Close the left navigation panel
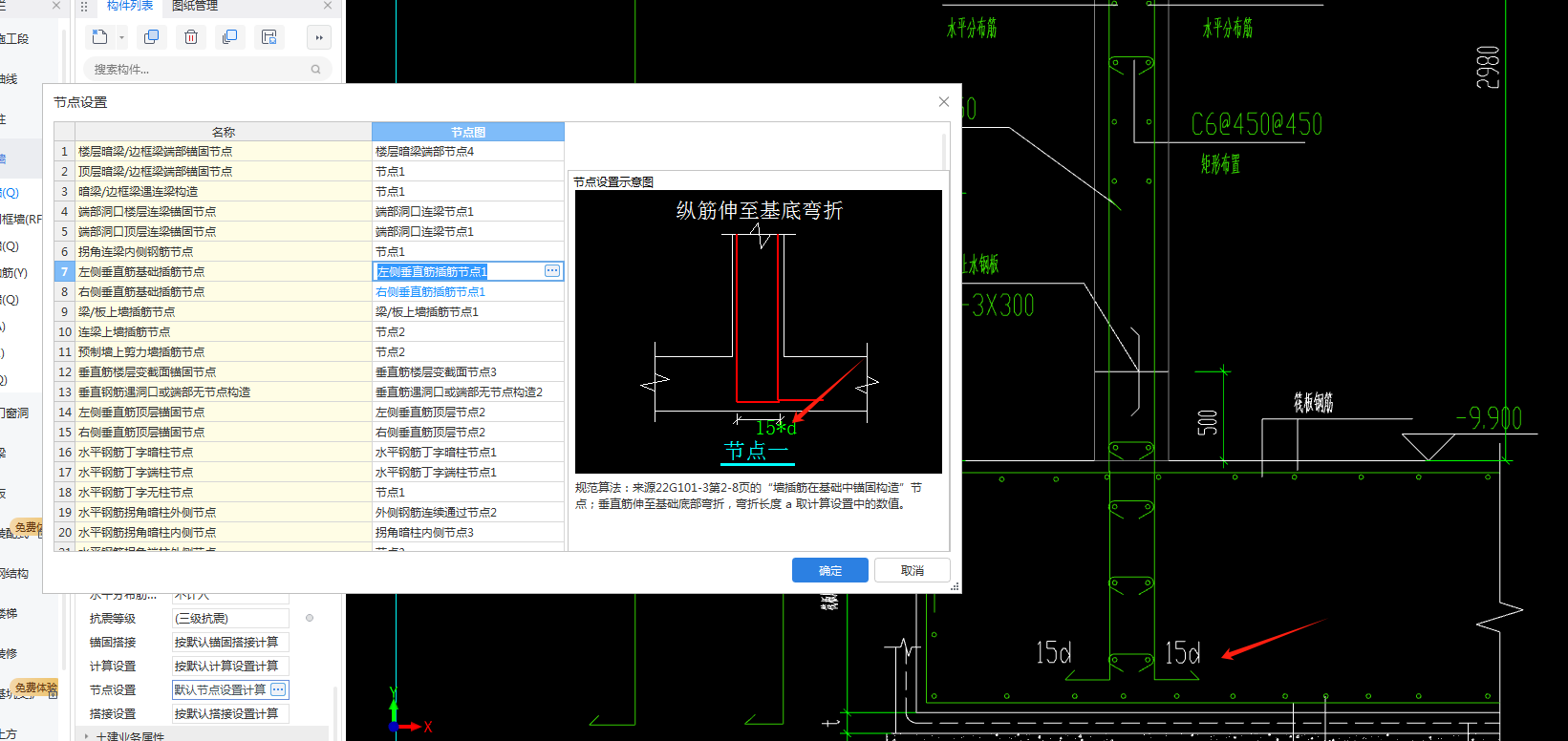The width and height of the screenshot is (1568, 741). [55, 6]
